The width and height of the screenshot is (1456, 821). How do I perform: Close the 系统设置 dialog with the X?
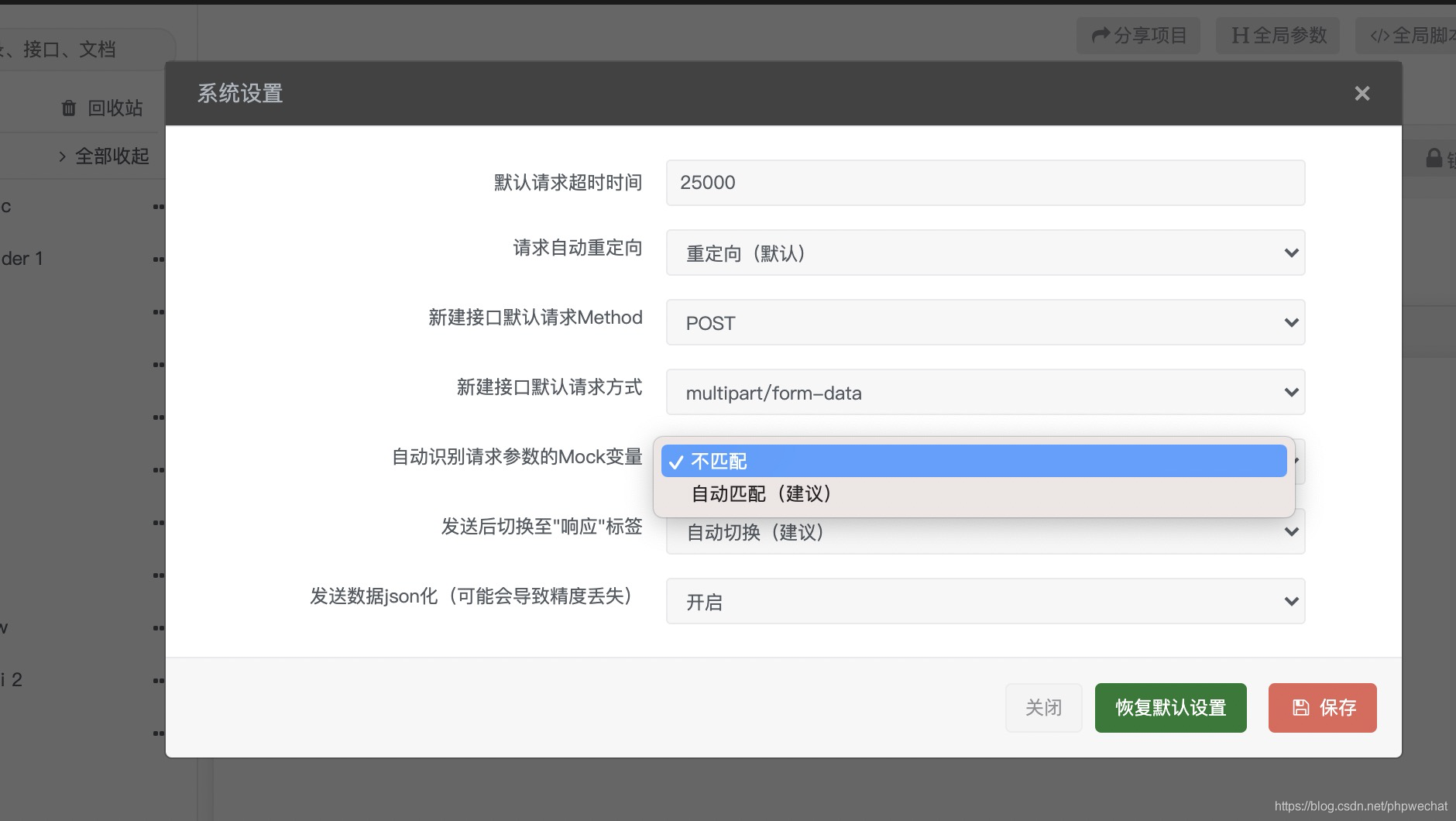pyautogui.click(x=1362, y=93)
